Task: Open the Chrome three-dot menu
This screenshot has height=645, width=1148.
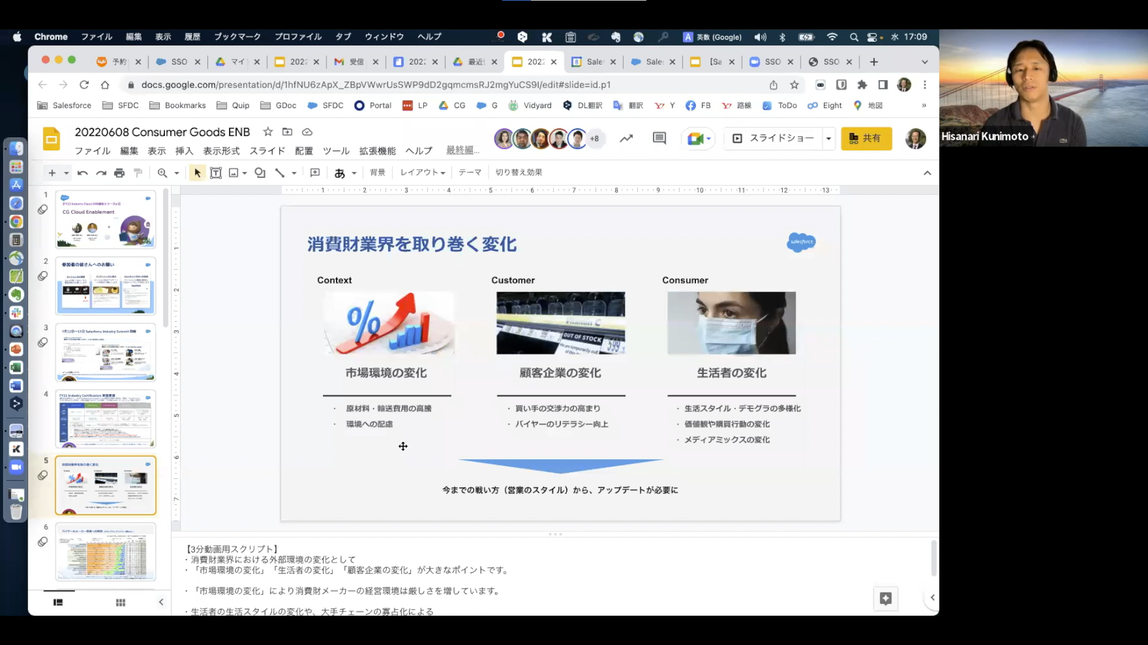Action: pos(925,85)
